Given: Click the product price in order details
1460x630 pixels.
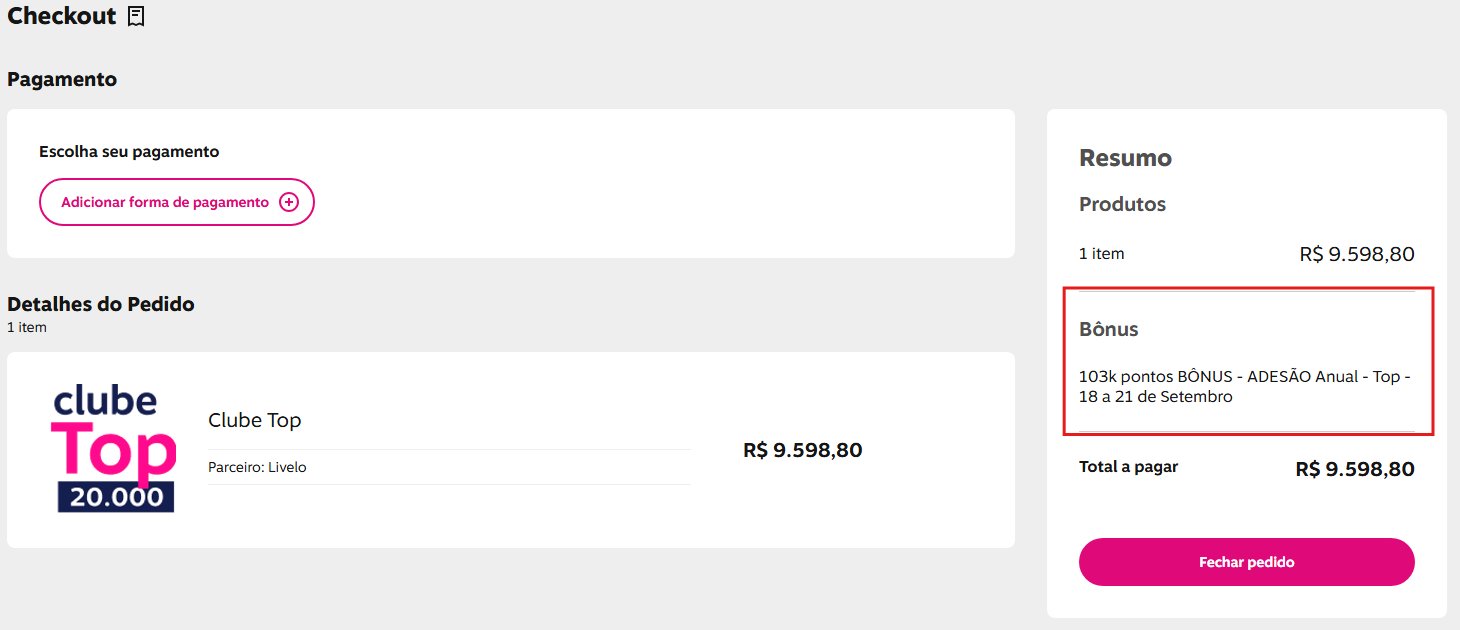Looking at the screenshot, I should coord(802,450).
